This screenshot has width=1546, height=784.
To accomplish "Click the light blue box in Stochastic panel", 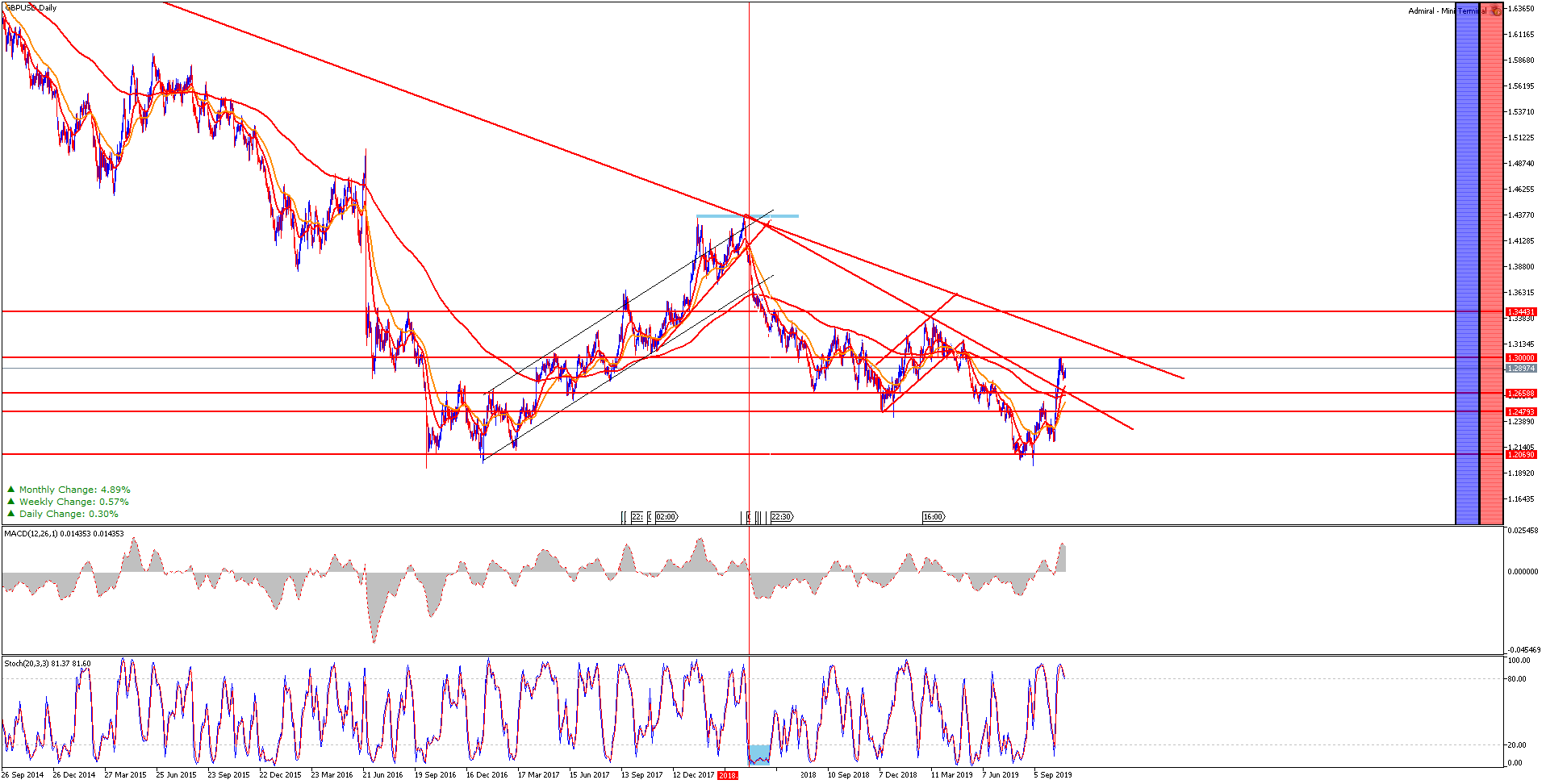I will point(759,755).
